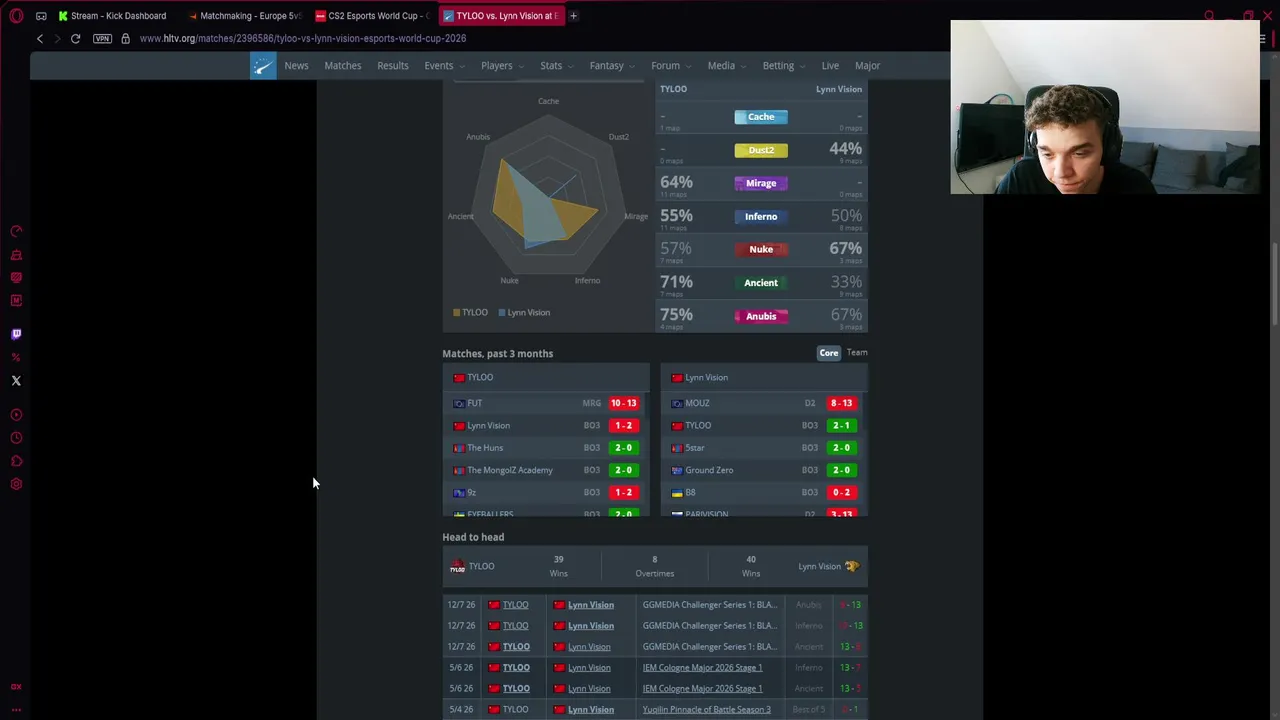Viewport: 1280px width, 720px height.
Task: Open Lynn Vision's match against B8
Action: pyautogui.click(x=764, y=493)
